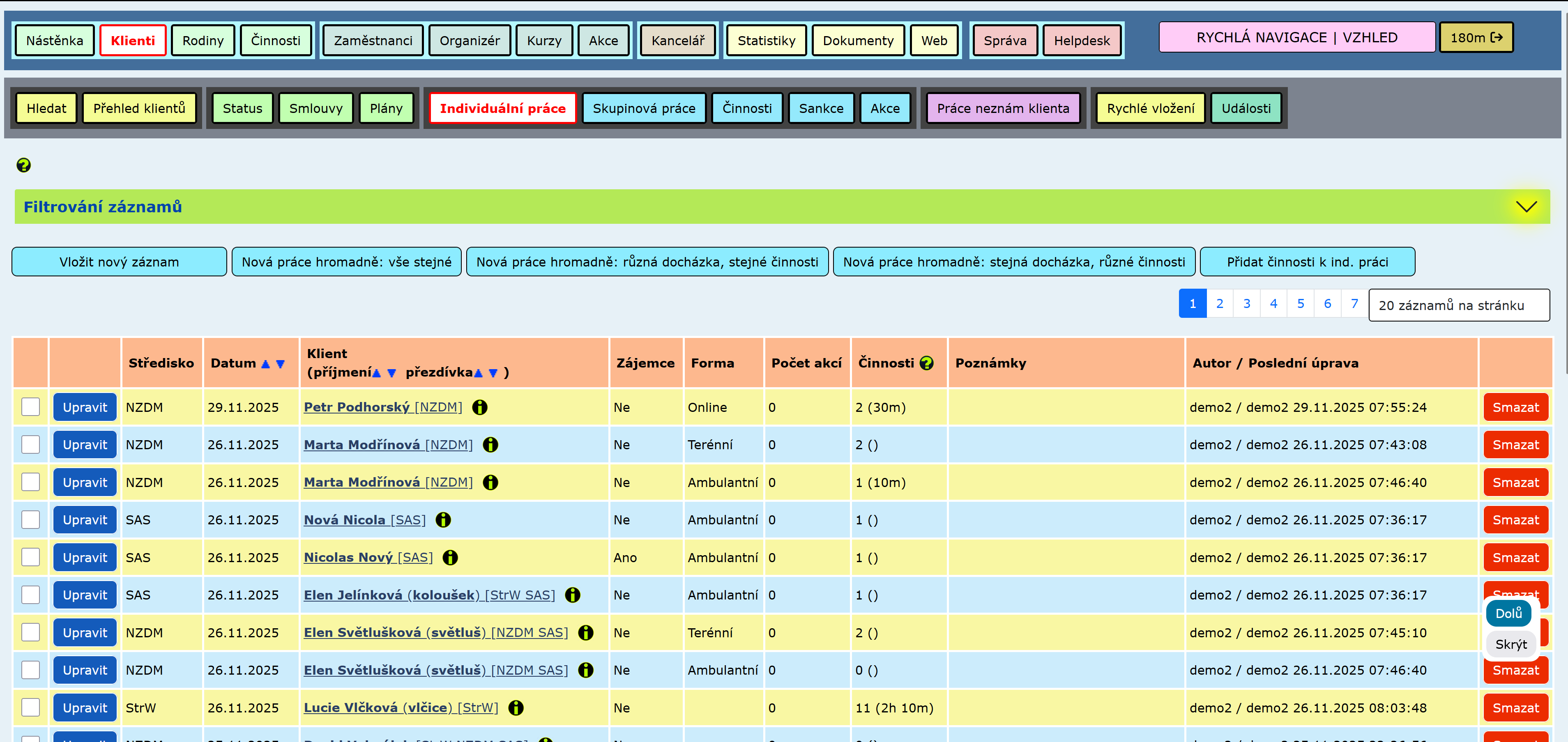The width and height of the screenshot is (1568, 742).
Task: Tick the checkbox in the Nicolas Nový row
Action: click(x=30, y=557)
